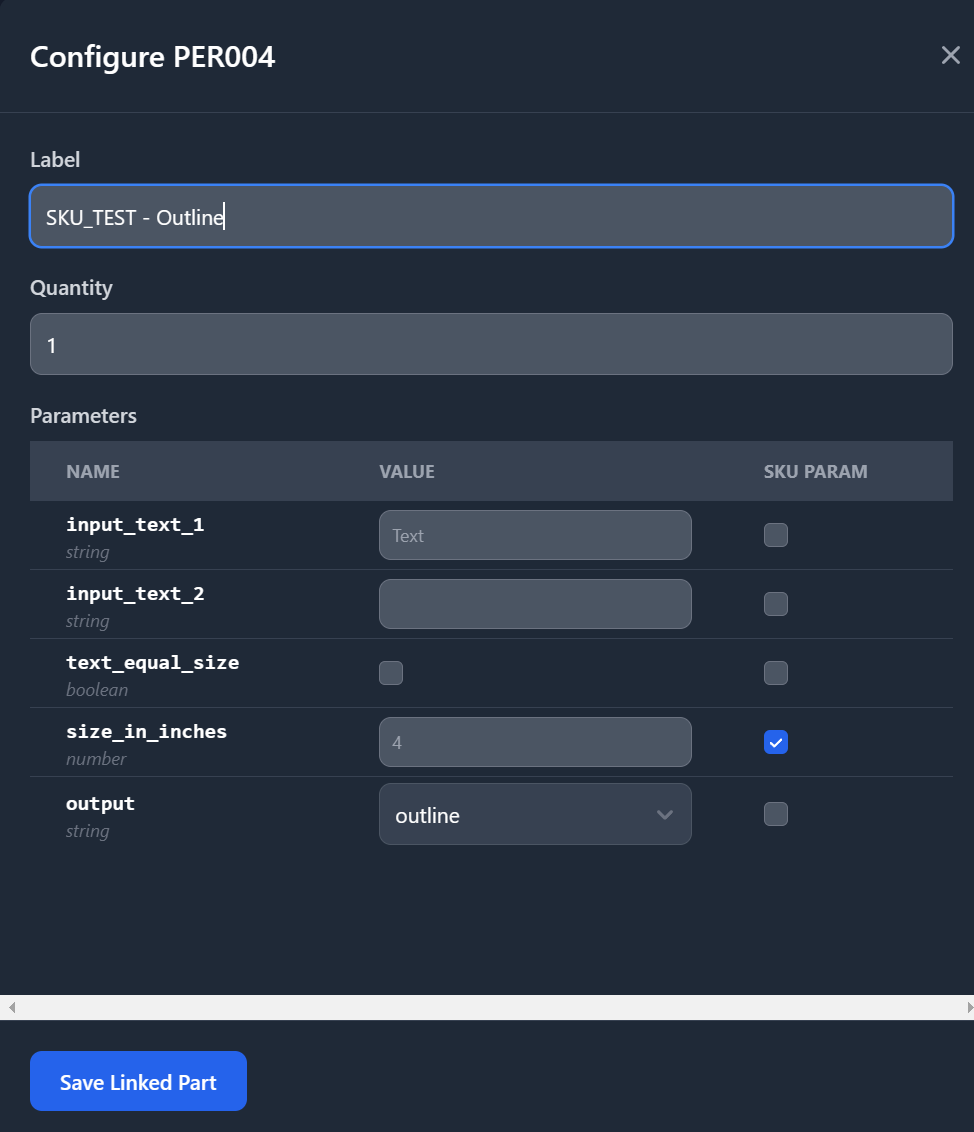Enable SKU param for text_equal_size
The height and width of the screenshot is (1132, 974).
775,673
